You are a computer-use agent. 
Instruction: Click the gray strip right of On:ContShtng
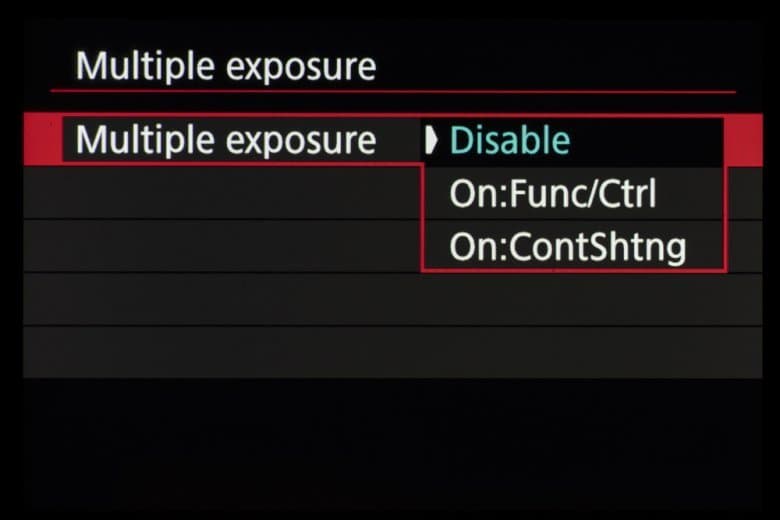pos(740,246)
